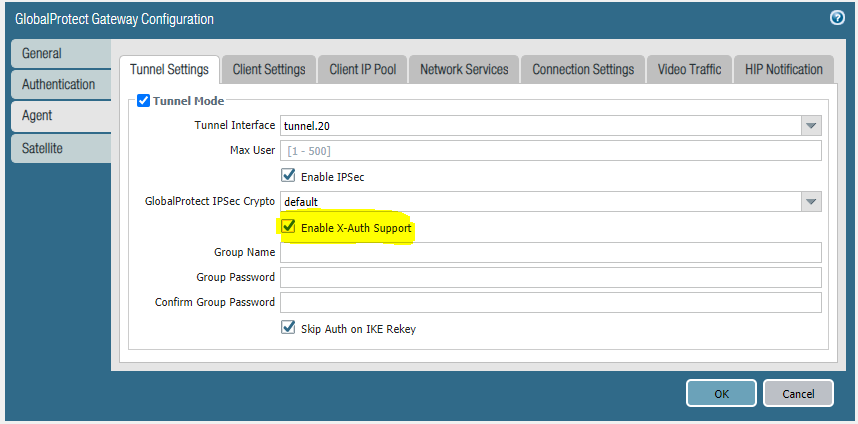The image size is (858, 424).
Task: Click into the Group Name field
Action: click(550, 253)
